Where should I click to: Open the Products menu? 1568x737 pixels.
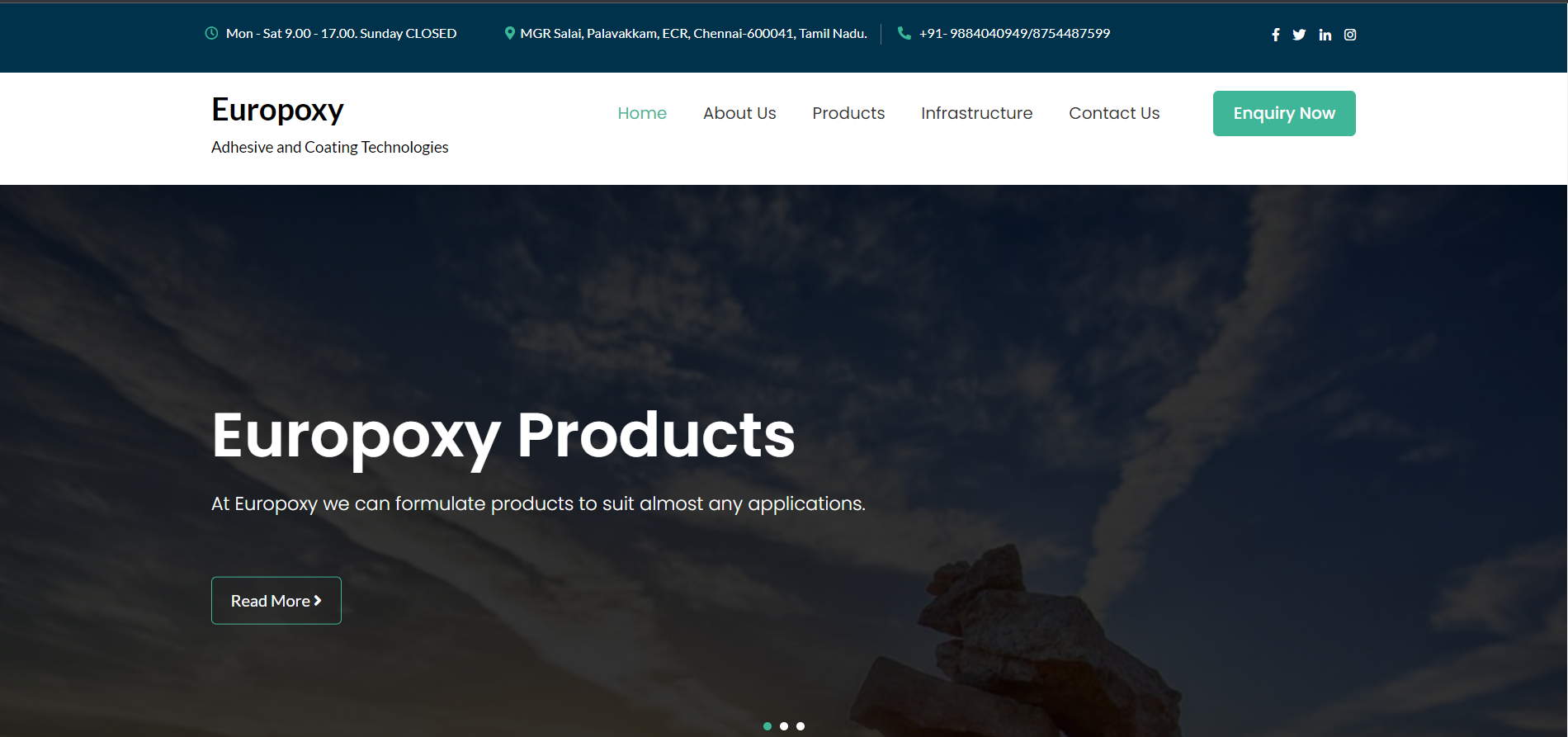click(848, 113)
